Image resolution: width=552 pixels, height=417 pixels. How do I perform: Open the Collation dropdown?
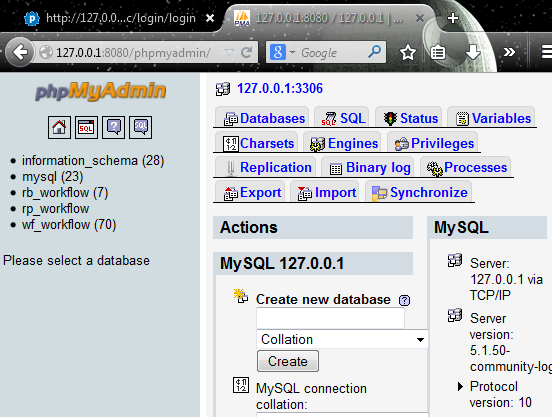(x=342, y=339)
